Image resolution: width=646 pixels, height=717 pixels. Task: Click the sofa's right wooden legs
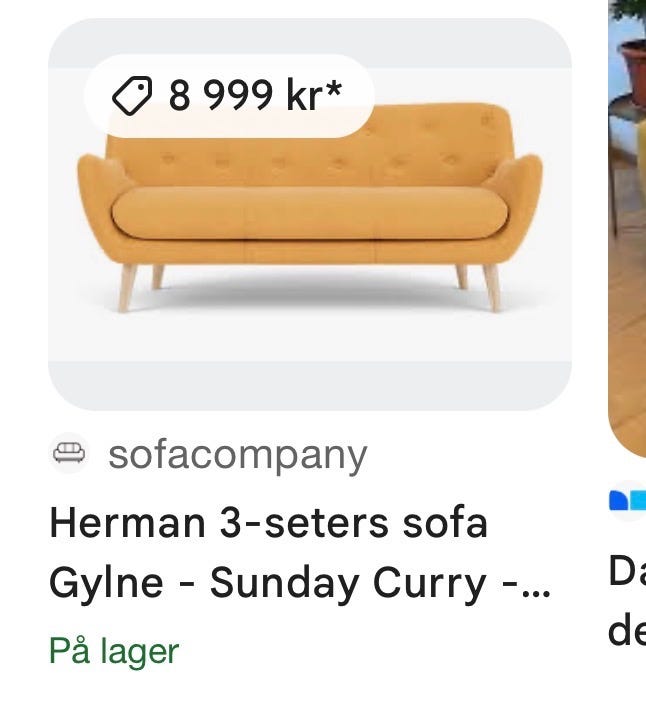[478, 286]
